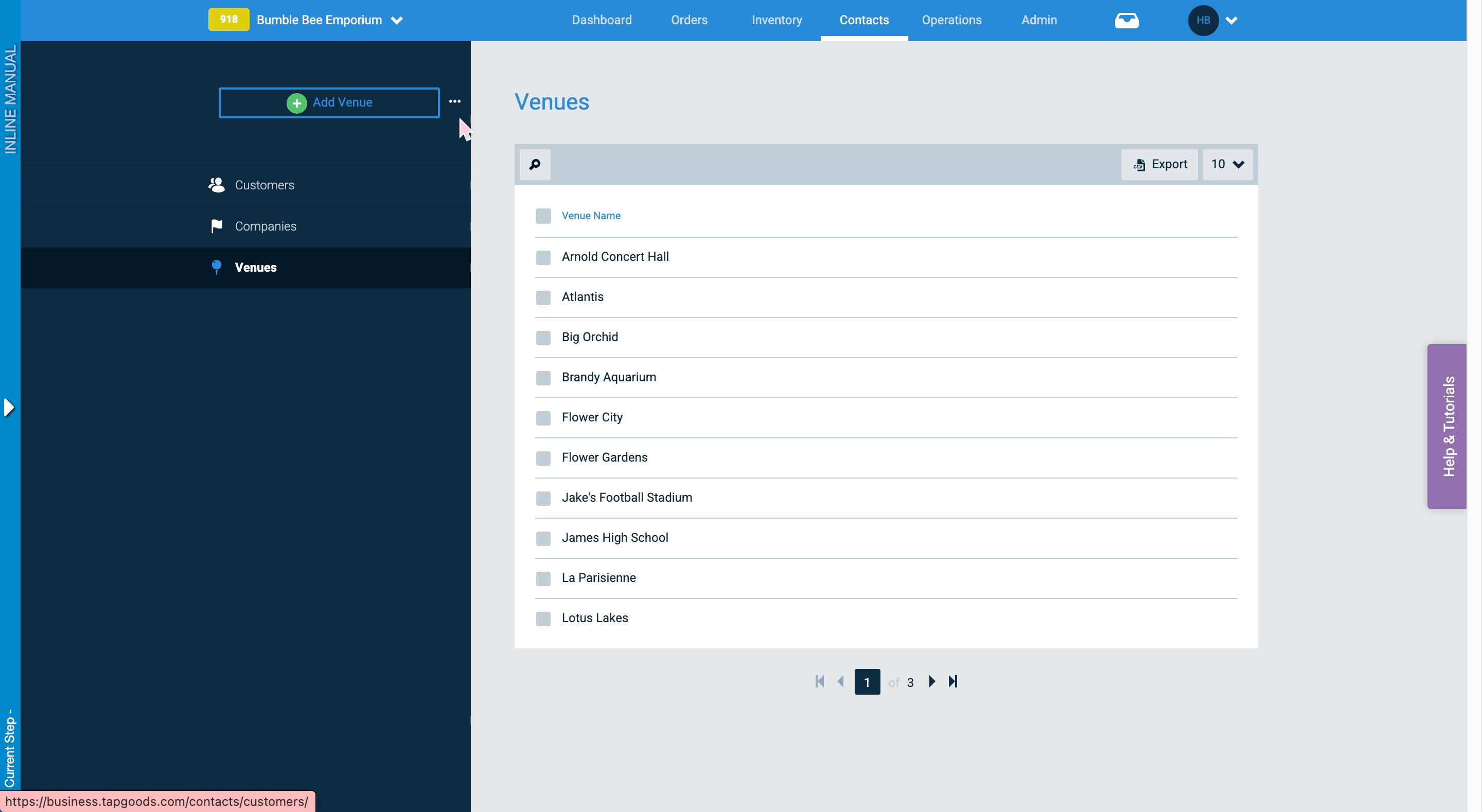The height and width of the screenshot is (812, 1482).
Task: Go to first page arrow
Action: click(x=820, y=681)
